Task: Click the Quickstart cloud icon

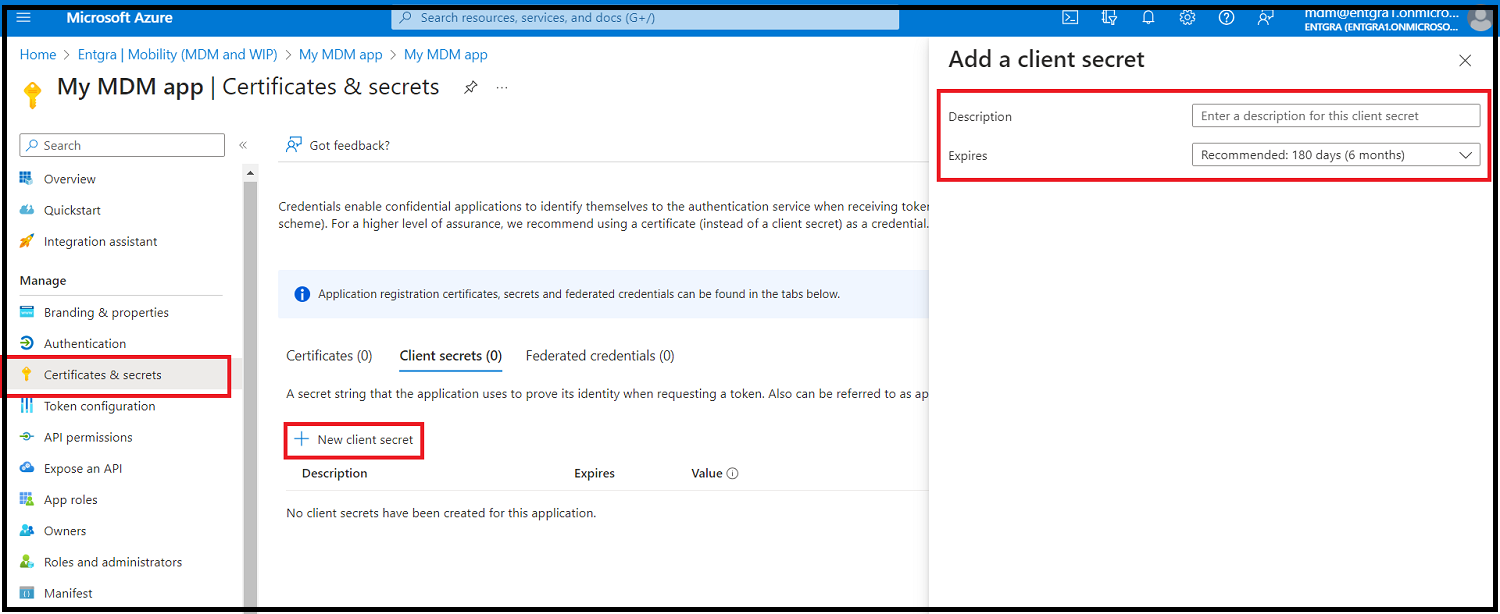Action: (x=27, y=210)
